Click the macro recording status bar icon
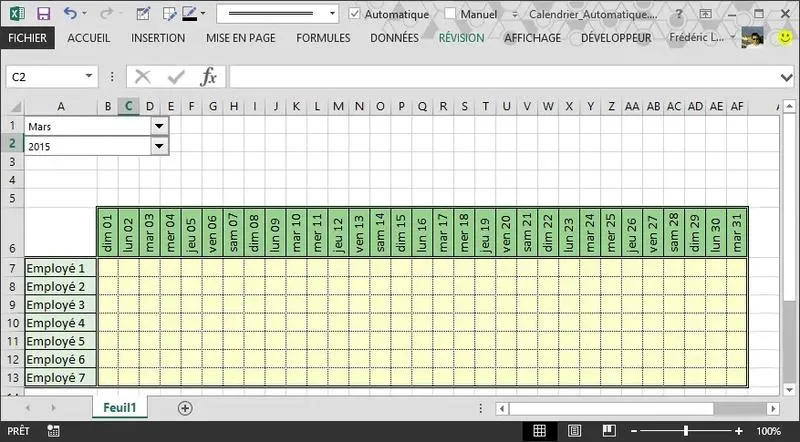Image resolution: width=800 pixels, height=442 pixels. [53, 431]
